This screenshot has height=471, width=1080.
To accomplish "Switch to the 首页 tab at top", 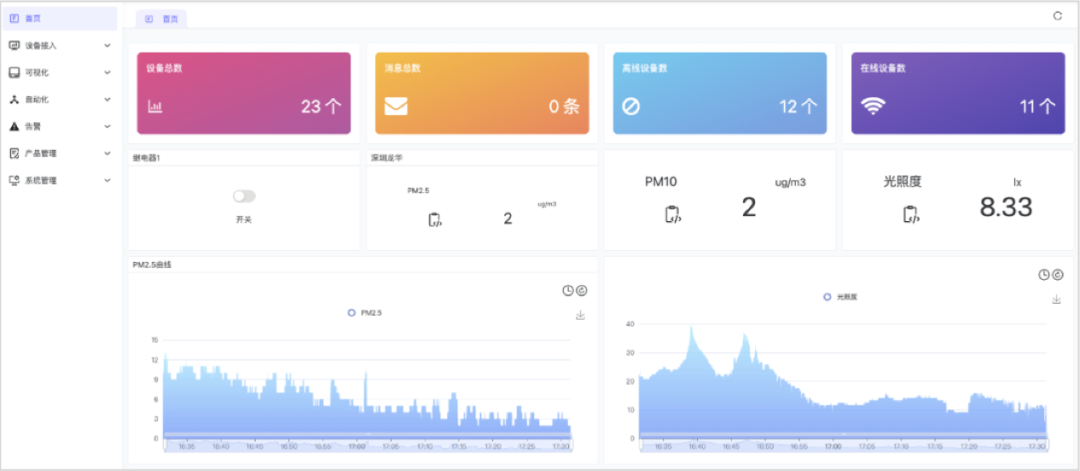I will point(161,19).
